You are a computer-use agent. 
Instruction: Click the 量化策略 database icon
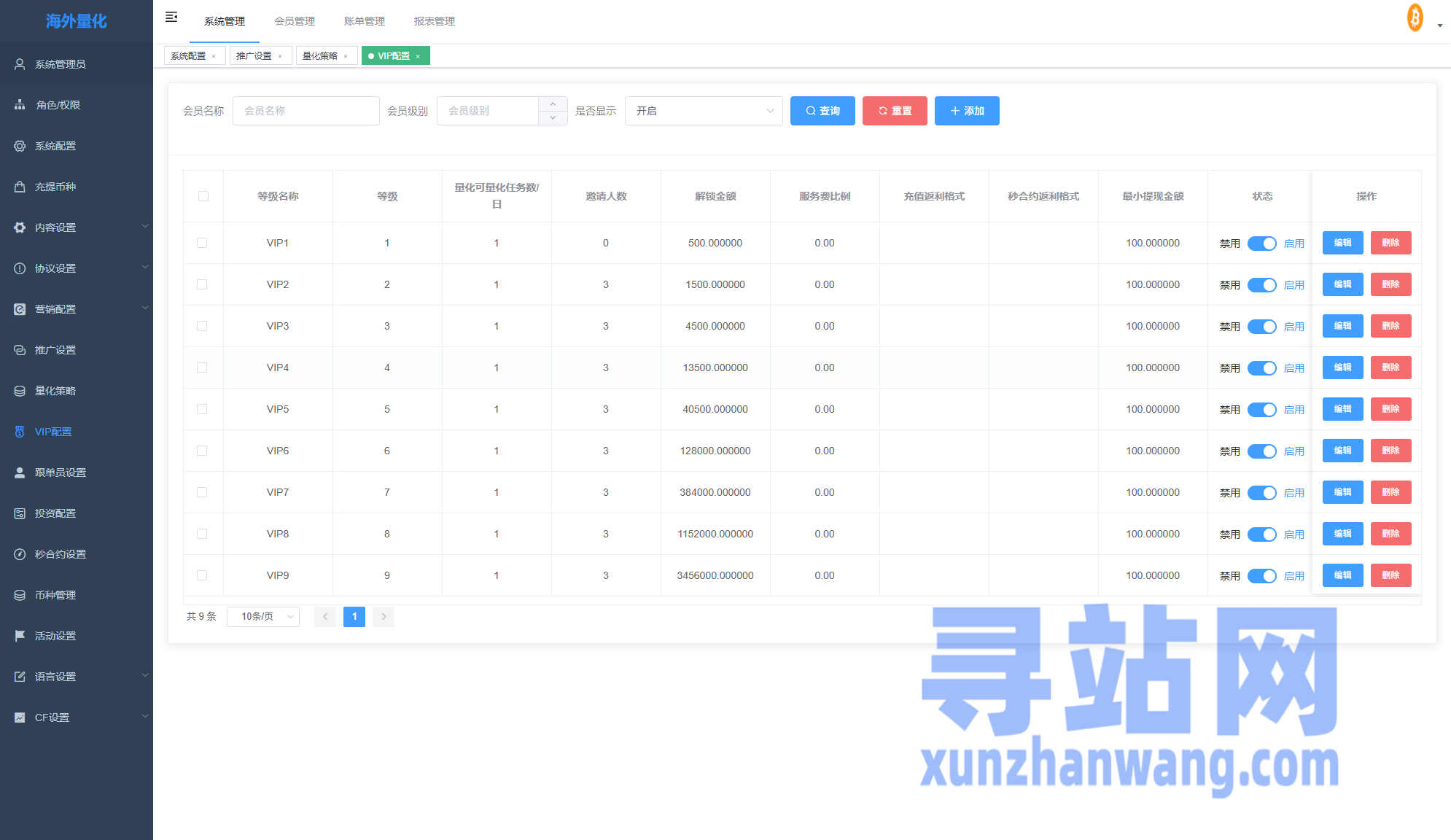(x=20, y=391)
